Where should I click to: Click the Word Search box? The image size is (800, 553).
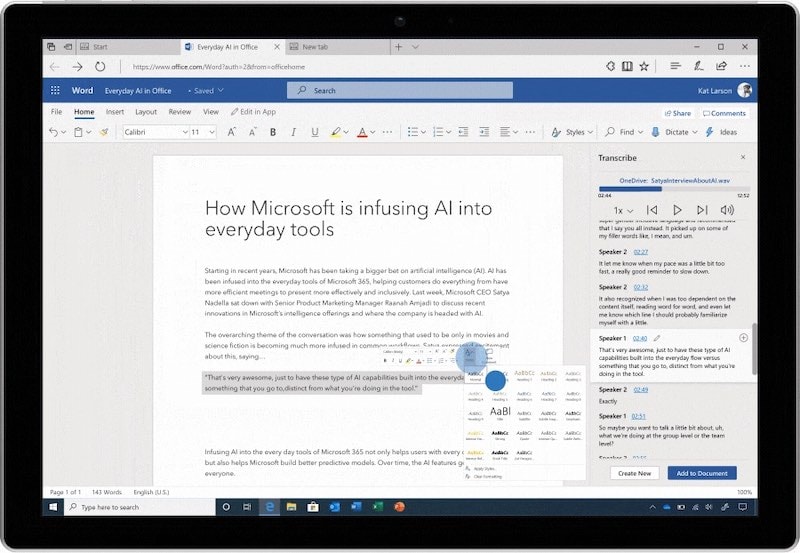tap(400, 90)
